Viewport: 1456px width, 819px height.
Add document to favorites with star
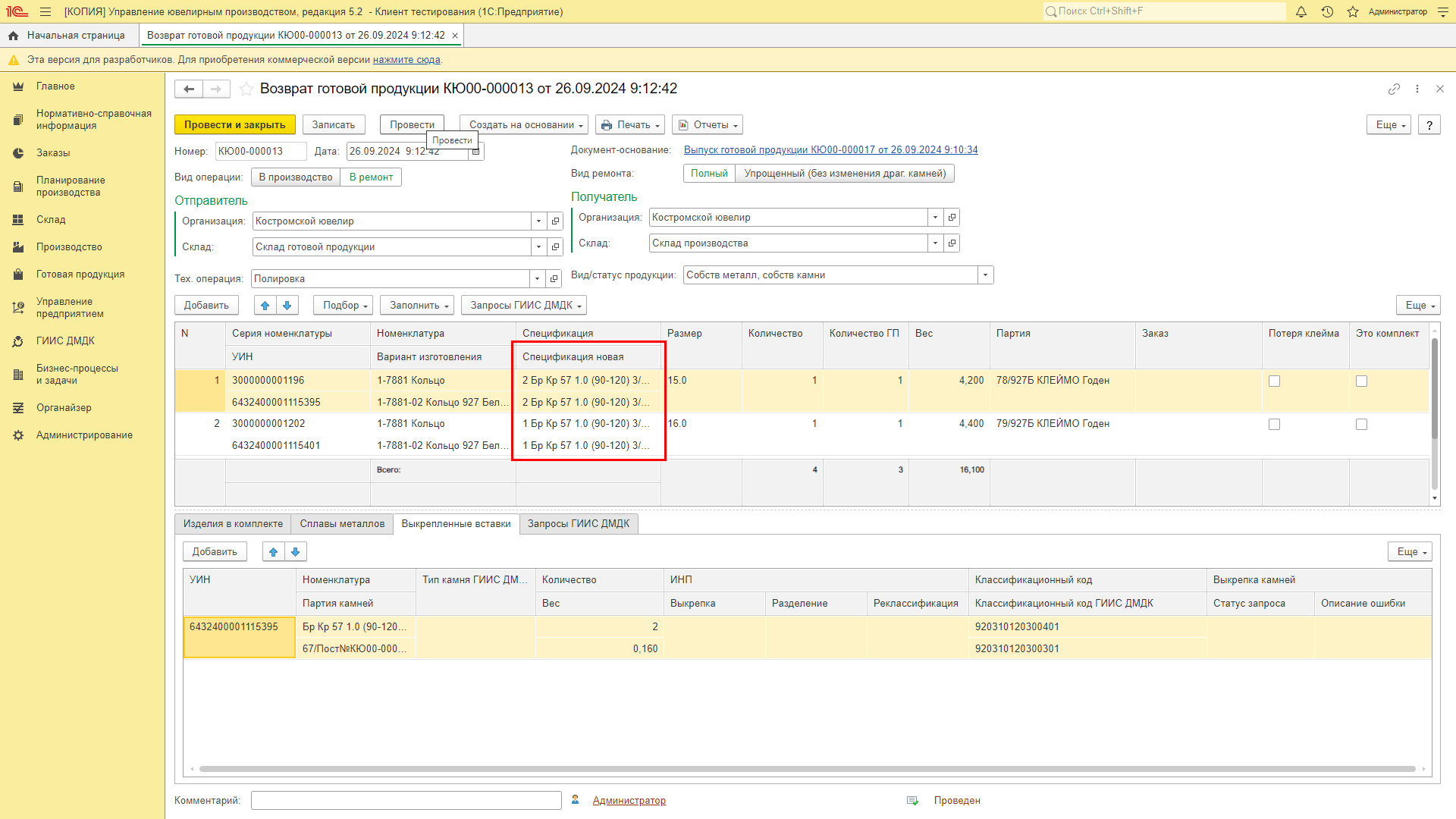pos(246,89)
